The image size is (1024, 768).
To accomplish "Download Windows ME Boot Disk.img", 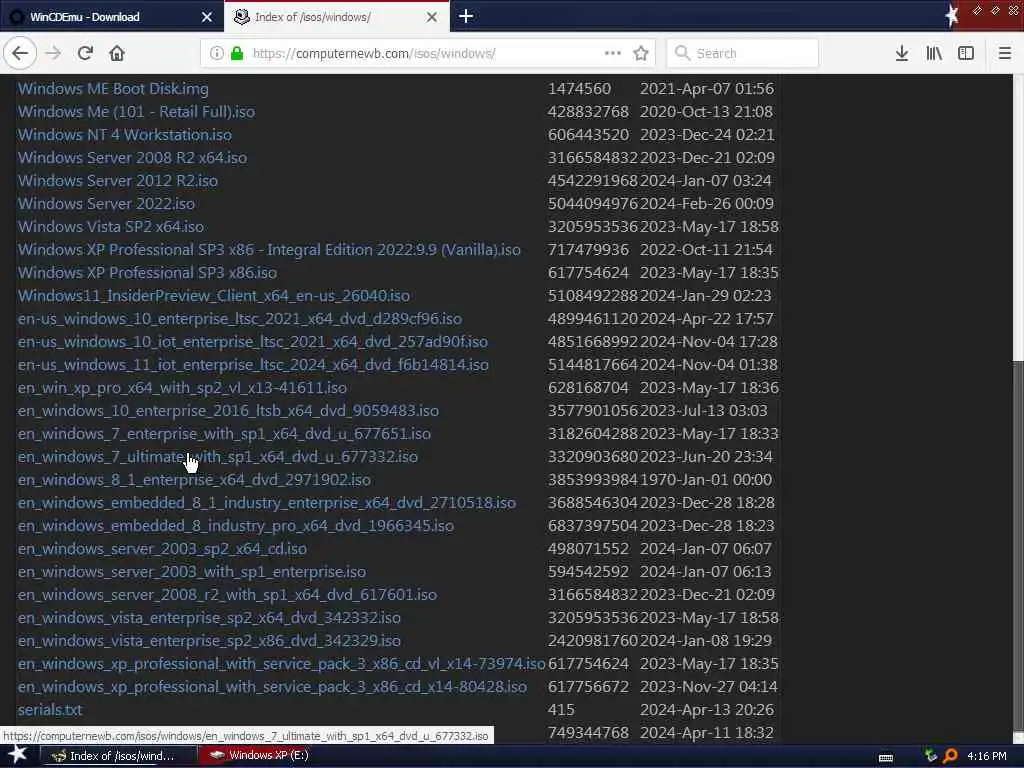I will 113,89.
